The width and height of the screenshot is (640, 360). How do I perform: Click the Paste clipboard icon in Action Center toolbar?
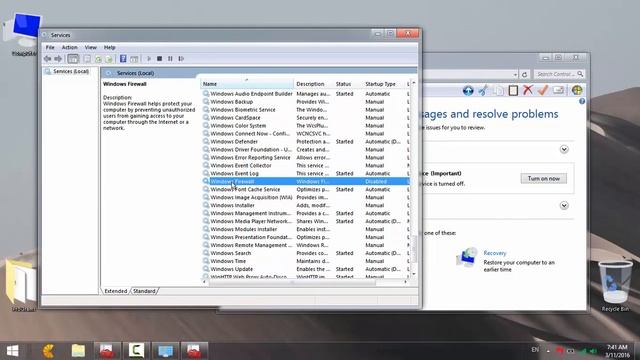(513, 90)
